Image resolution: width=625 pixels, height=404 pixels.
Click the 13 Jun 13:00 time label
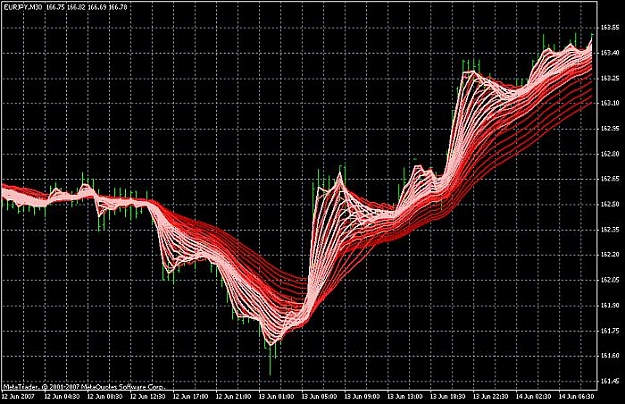[x=405, y=397]
